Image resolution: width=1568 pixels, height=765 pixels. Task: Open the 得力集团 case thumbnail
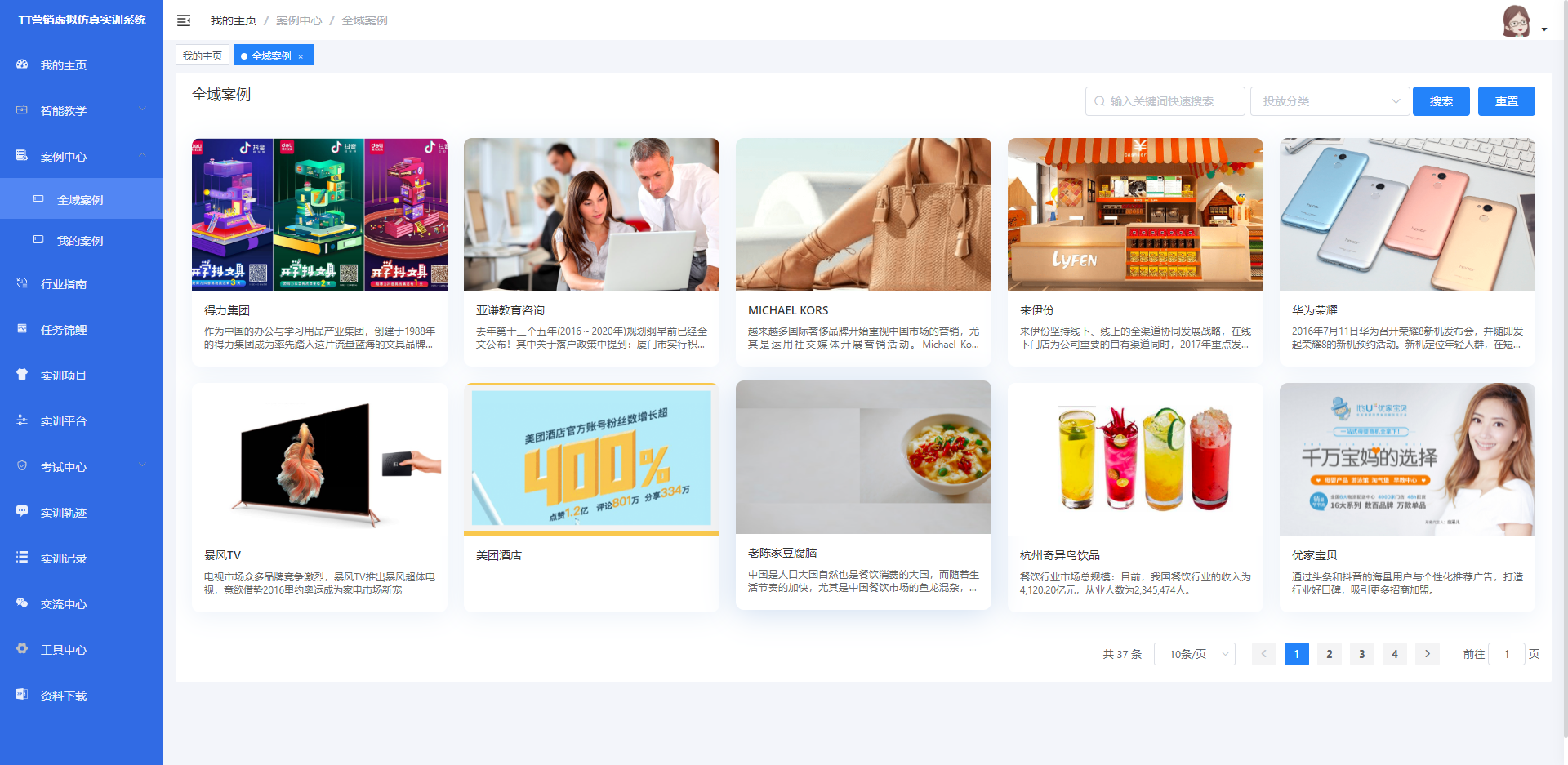[x=319, y=215]
